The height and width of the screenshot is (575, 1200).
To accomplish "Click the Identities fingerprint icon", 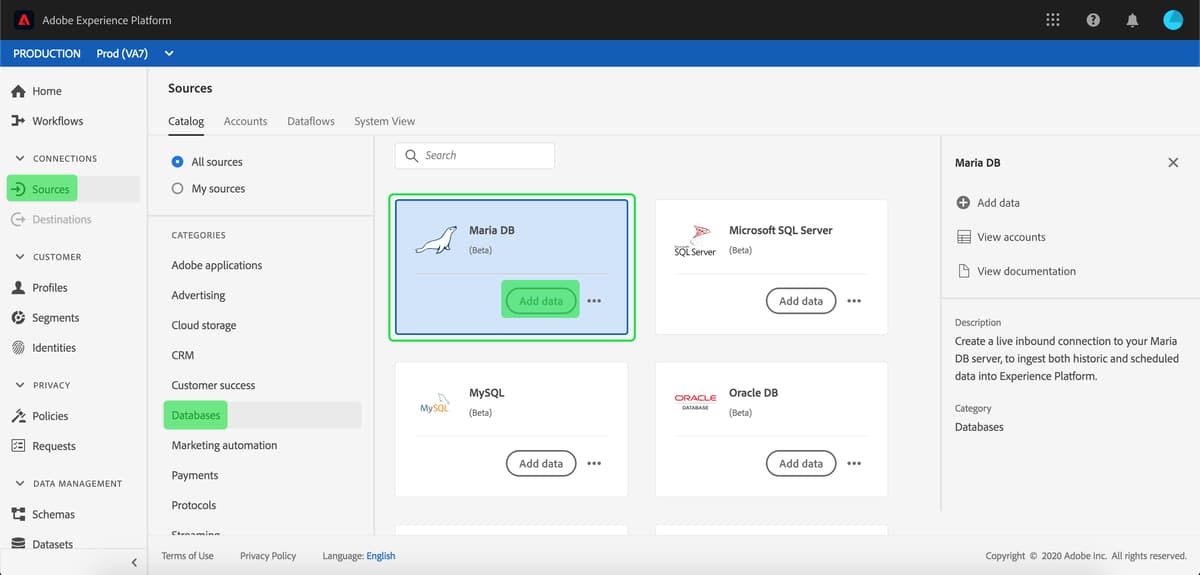I will click(18, 347).
